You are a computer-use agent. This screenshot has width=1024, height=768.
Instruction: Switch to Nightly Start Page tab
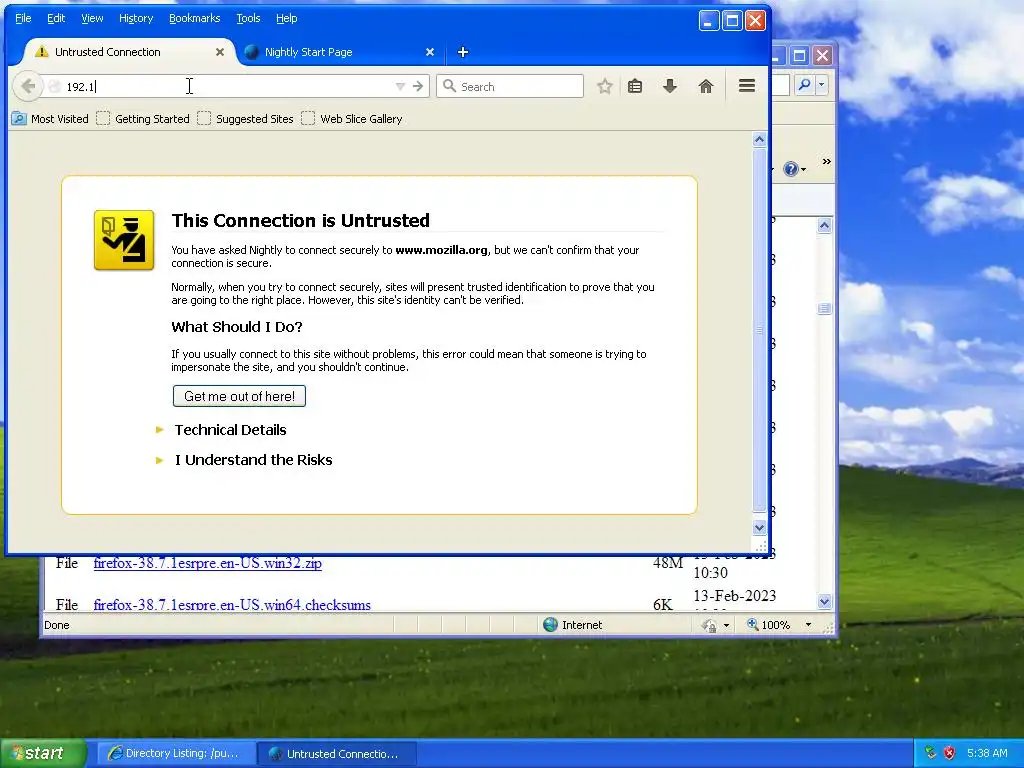[340, 52]
